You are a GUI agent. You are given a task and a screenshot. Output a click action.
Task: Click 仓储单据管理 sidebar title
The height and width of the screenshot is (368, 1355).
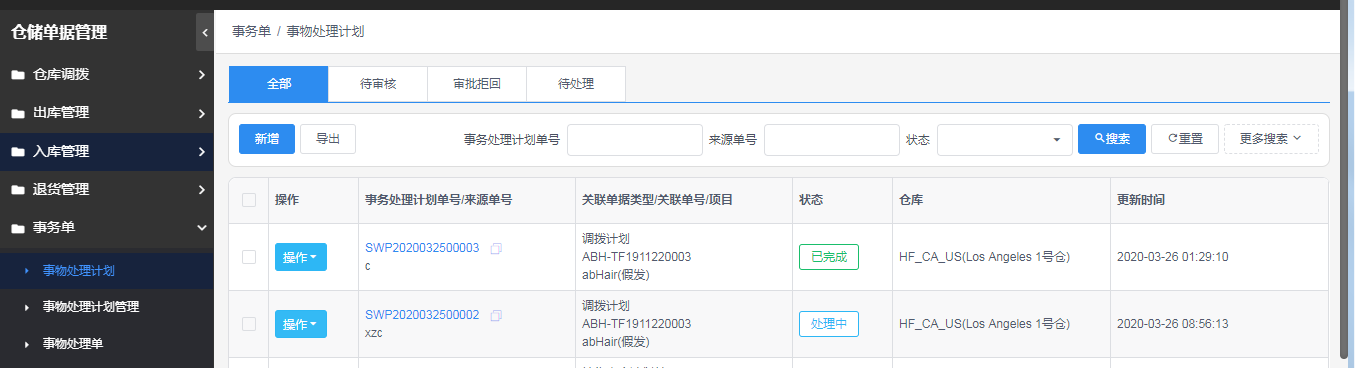tap(59, 32)
